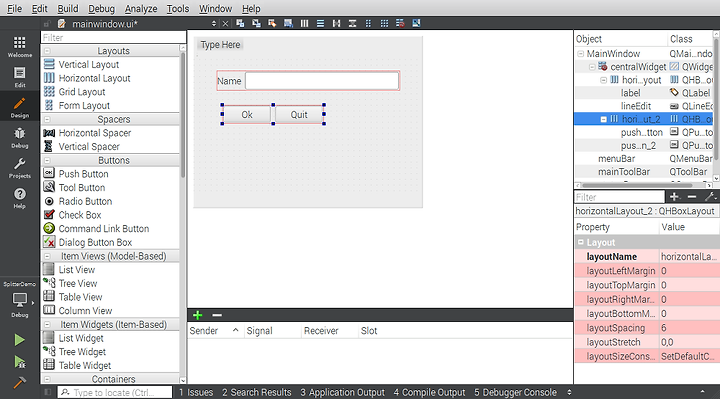Open the mainwindow.ui file selector arrows

point(214,24)
